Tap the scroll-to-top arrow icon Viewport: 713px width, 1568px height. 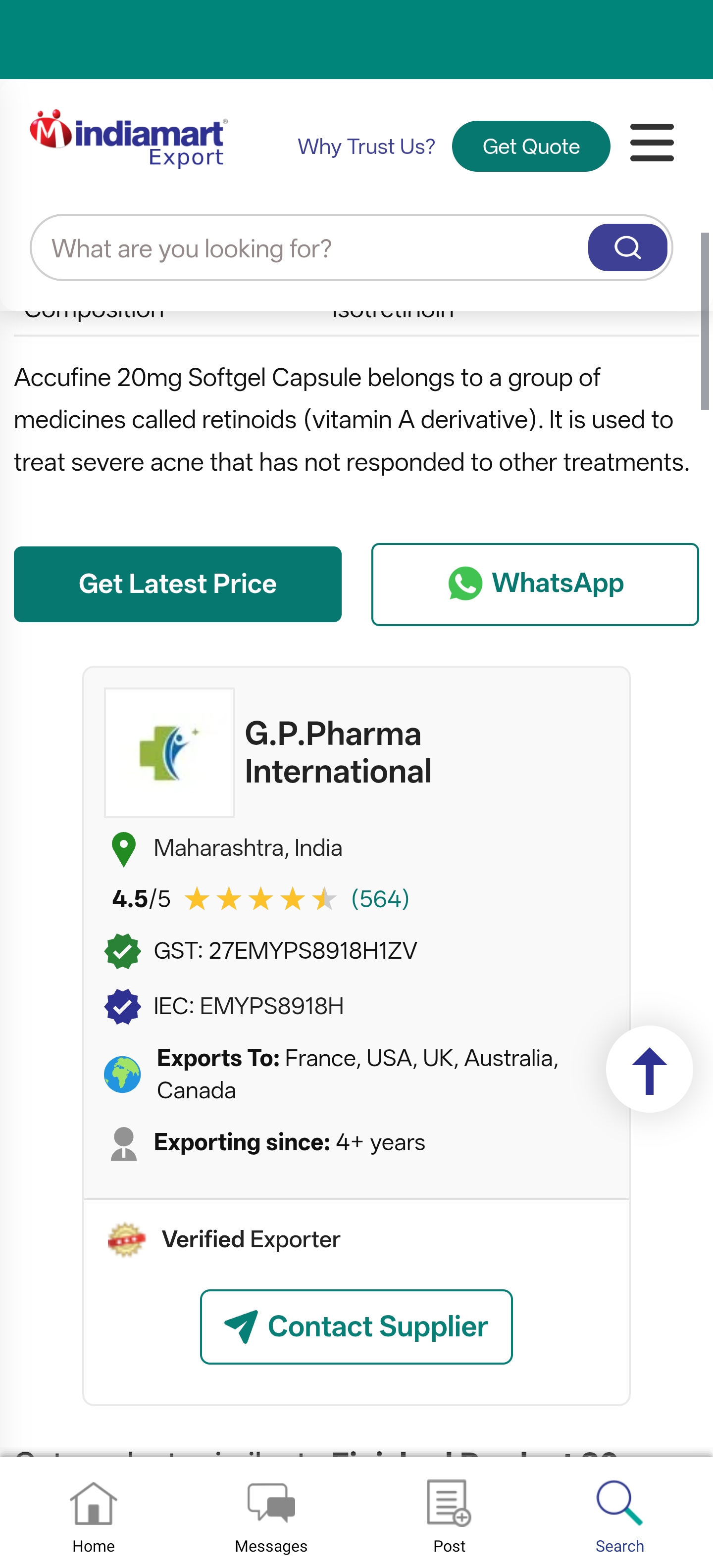point(649,1070)
